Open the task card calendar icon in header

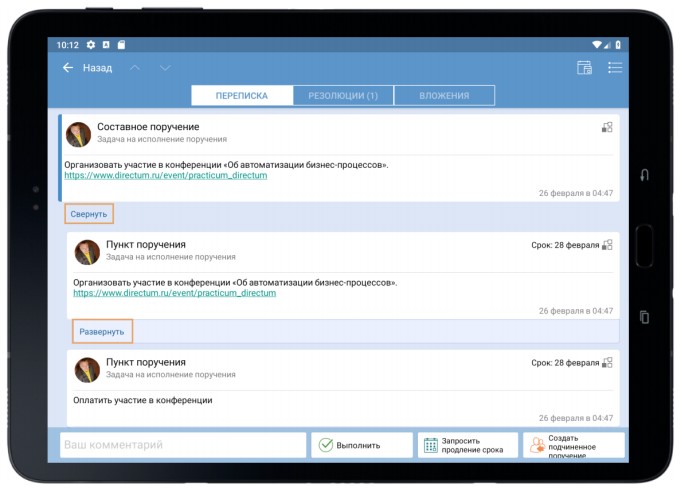click(x=585, y=68)
